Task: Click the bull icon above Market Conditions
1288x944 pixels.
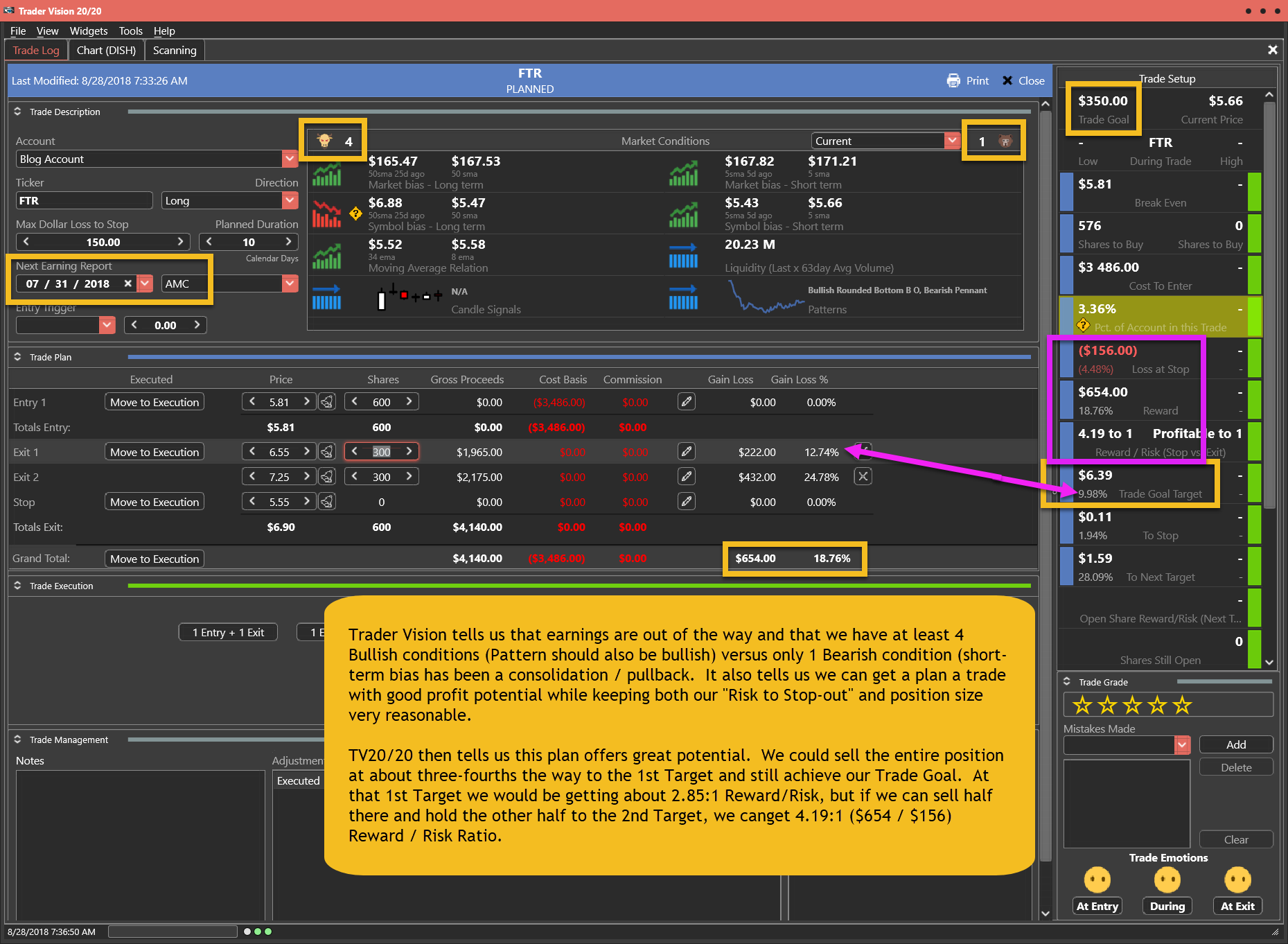Action: click(324, 141)
